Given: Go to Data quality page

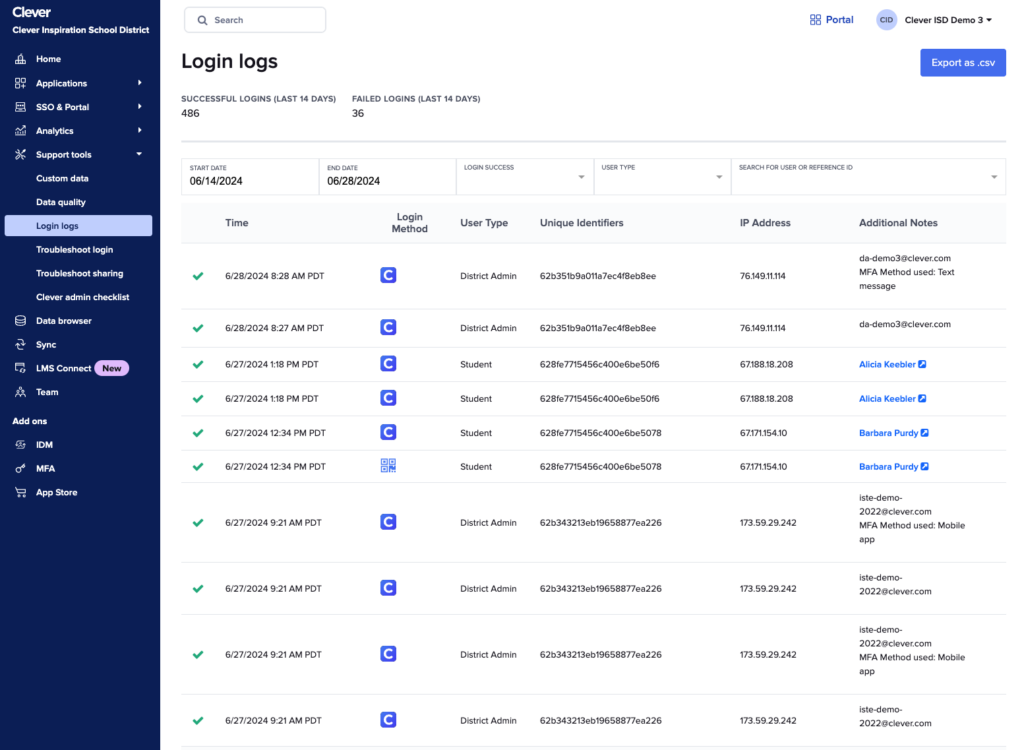Looking at the screenshot, I should click(61, 202).
